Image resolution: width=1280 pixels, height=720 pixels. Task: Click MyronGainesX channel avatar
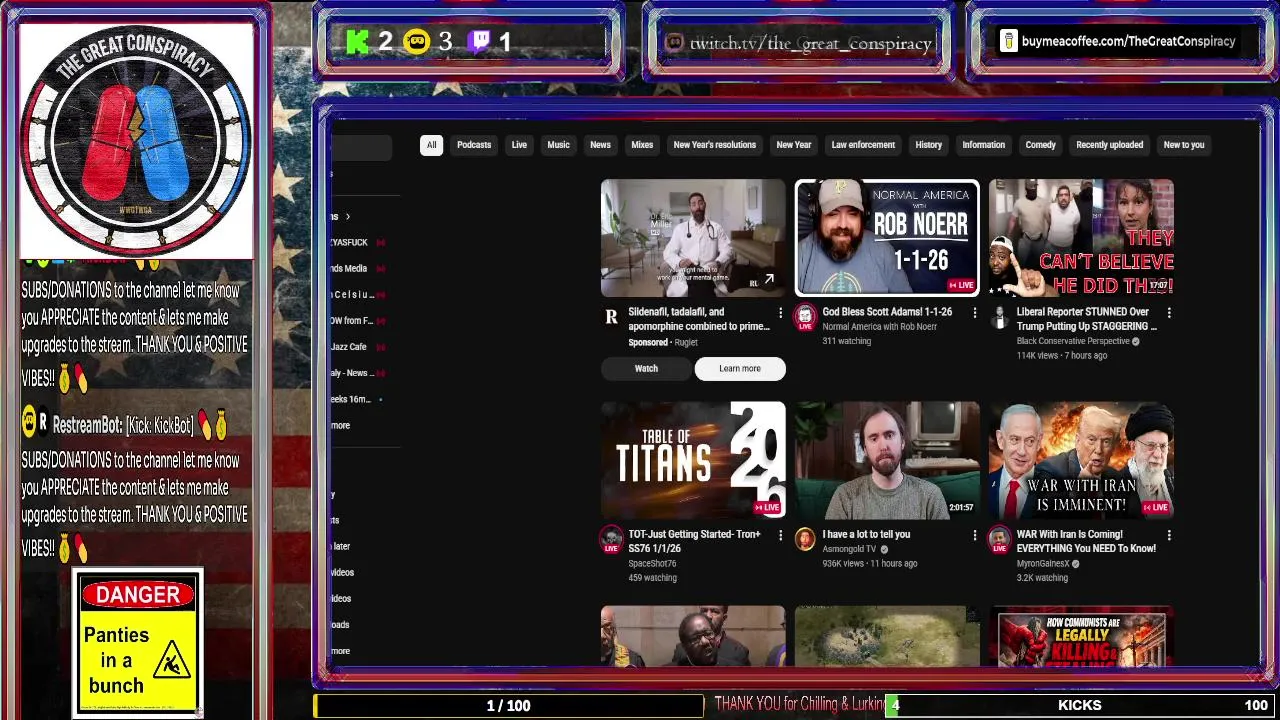999,541
